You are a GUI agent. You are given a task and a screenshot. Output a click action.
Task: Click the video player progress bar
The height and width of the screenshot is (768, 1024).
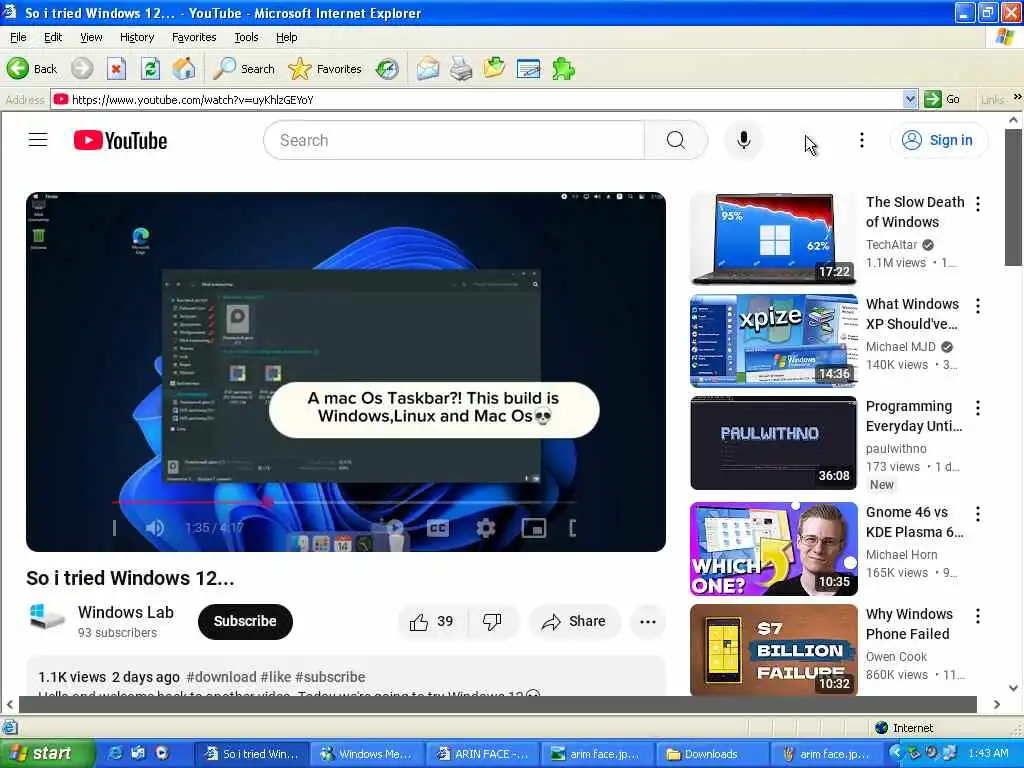[344, 502]
